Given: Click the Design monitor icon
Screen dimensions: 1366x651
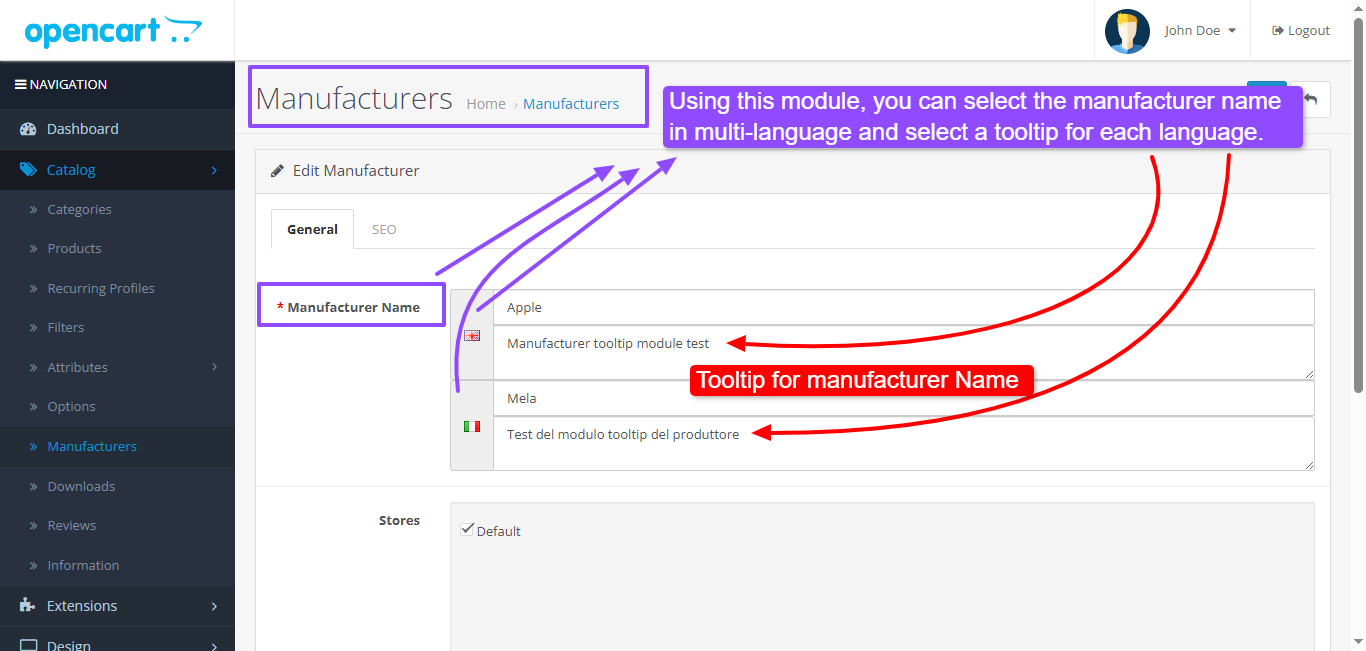Looking at the screenshot, I should 28,645.
